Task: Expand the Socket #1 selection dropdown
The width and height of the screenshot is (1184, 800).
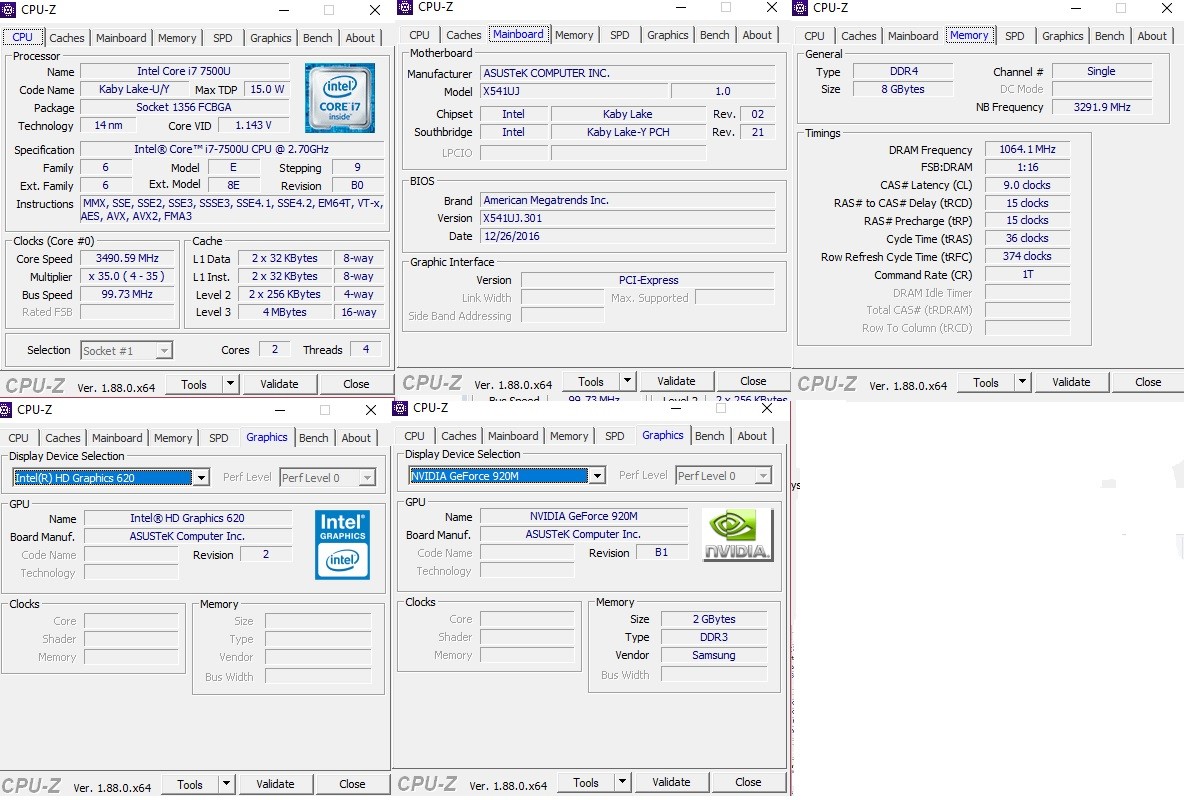Action: [164, 351]
